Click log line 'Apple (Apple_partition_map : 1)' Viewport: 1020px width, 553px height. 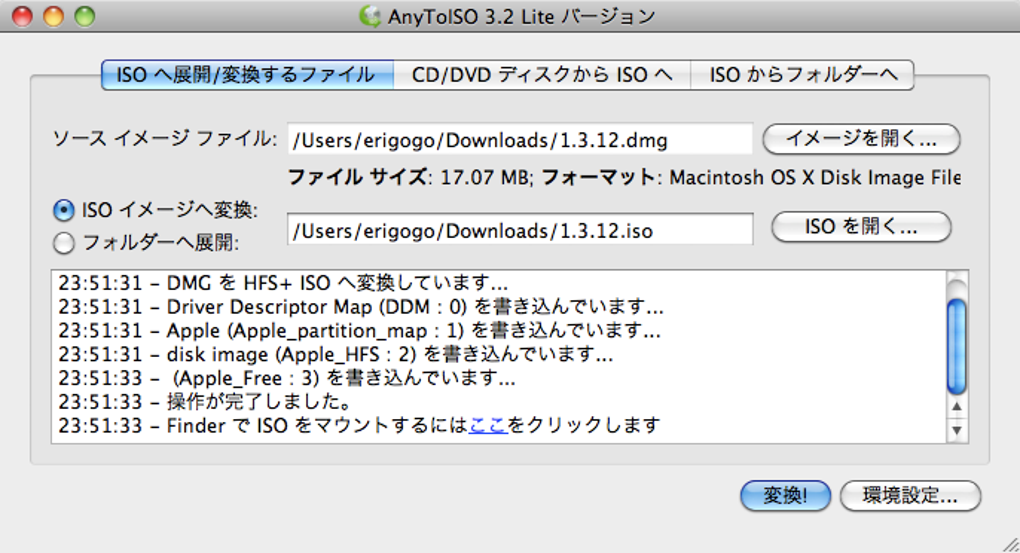pos(359,330)
